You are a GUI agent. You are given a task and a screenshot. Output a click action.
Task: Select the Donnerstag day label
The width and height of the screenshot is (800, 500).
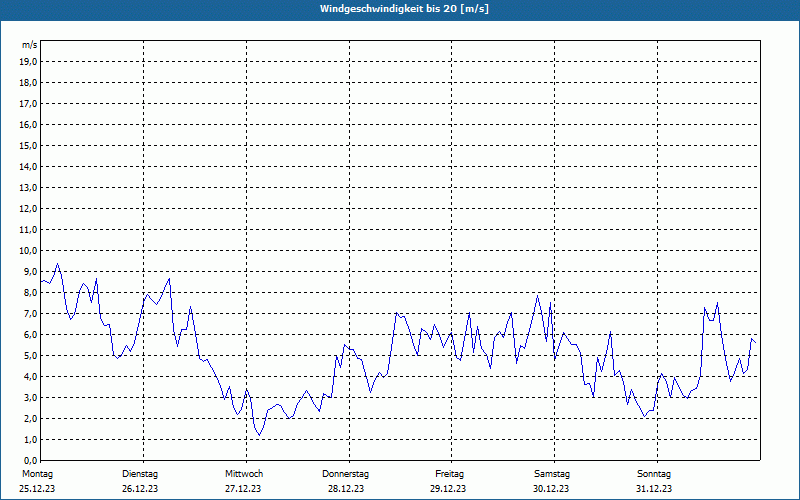(345, 474)
